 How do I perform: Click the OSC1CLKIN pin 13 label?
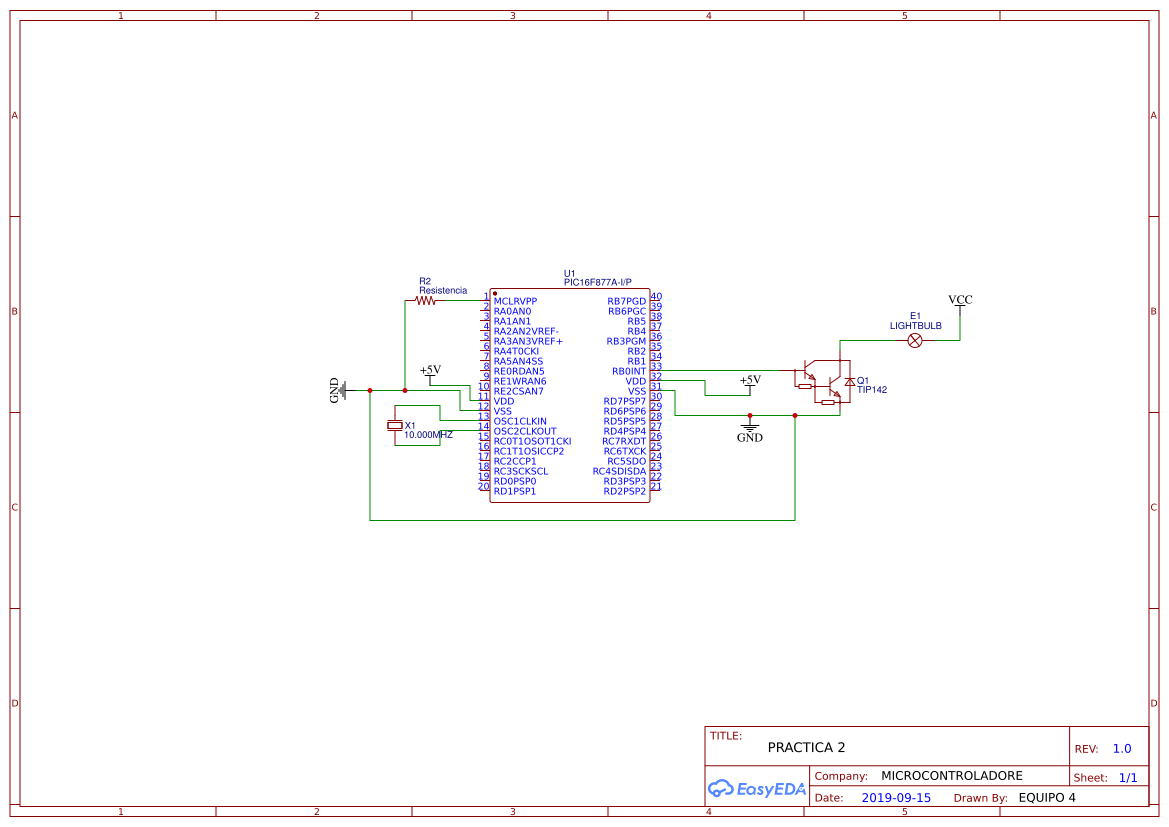pyautogui.click(x=520, y=419)
